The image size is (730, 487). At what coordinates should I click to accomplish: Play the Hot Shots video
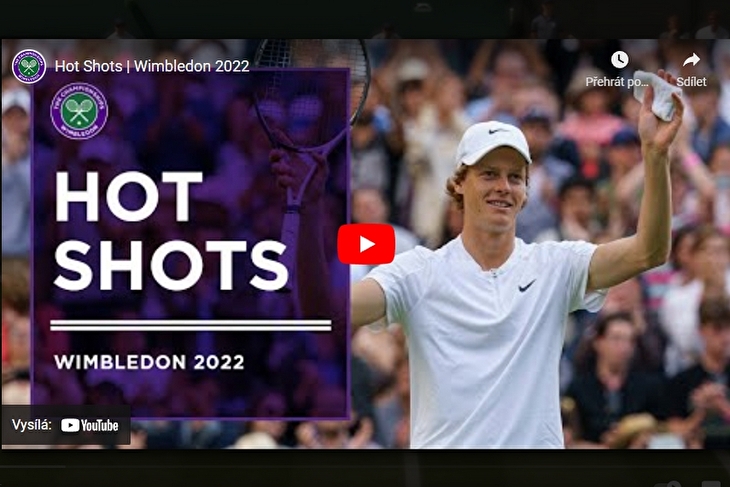[x=366, y=244]
